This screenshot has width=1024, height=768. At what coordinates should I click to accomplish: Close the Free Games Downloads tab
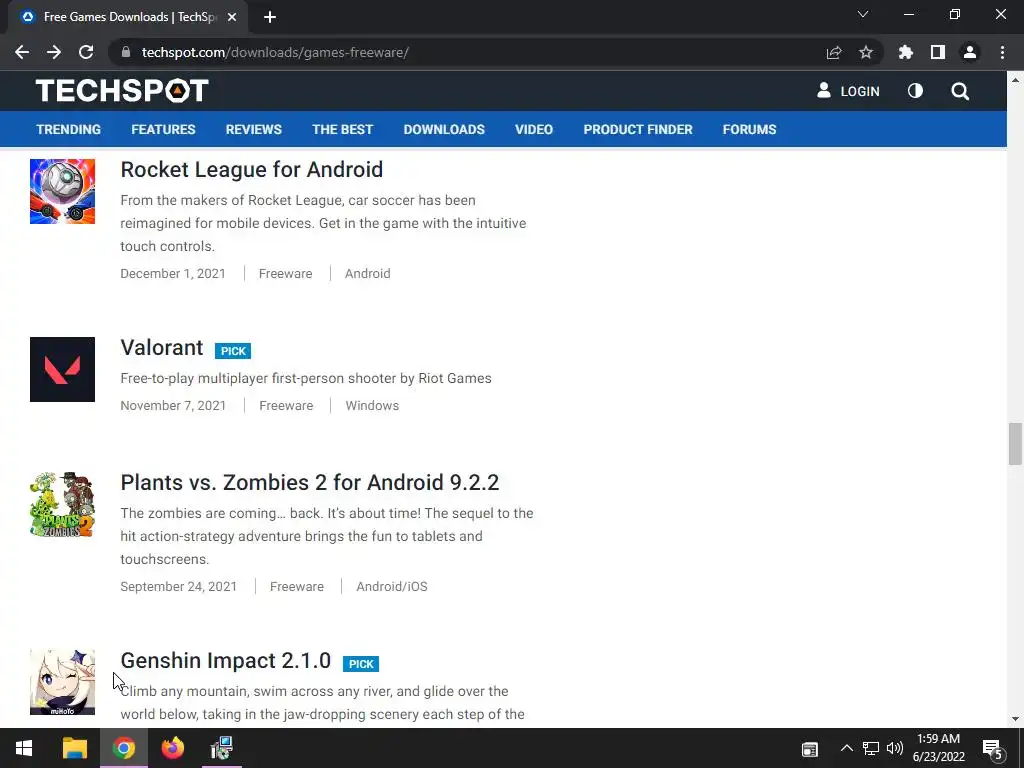(x=232, y=17)
